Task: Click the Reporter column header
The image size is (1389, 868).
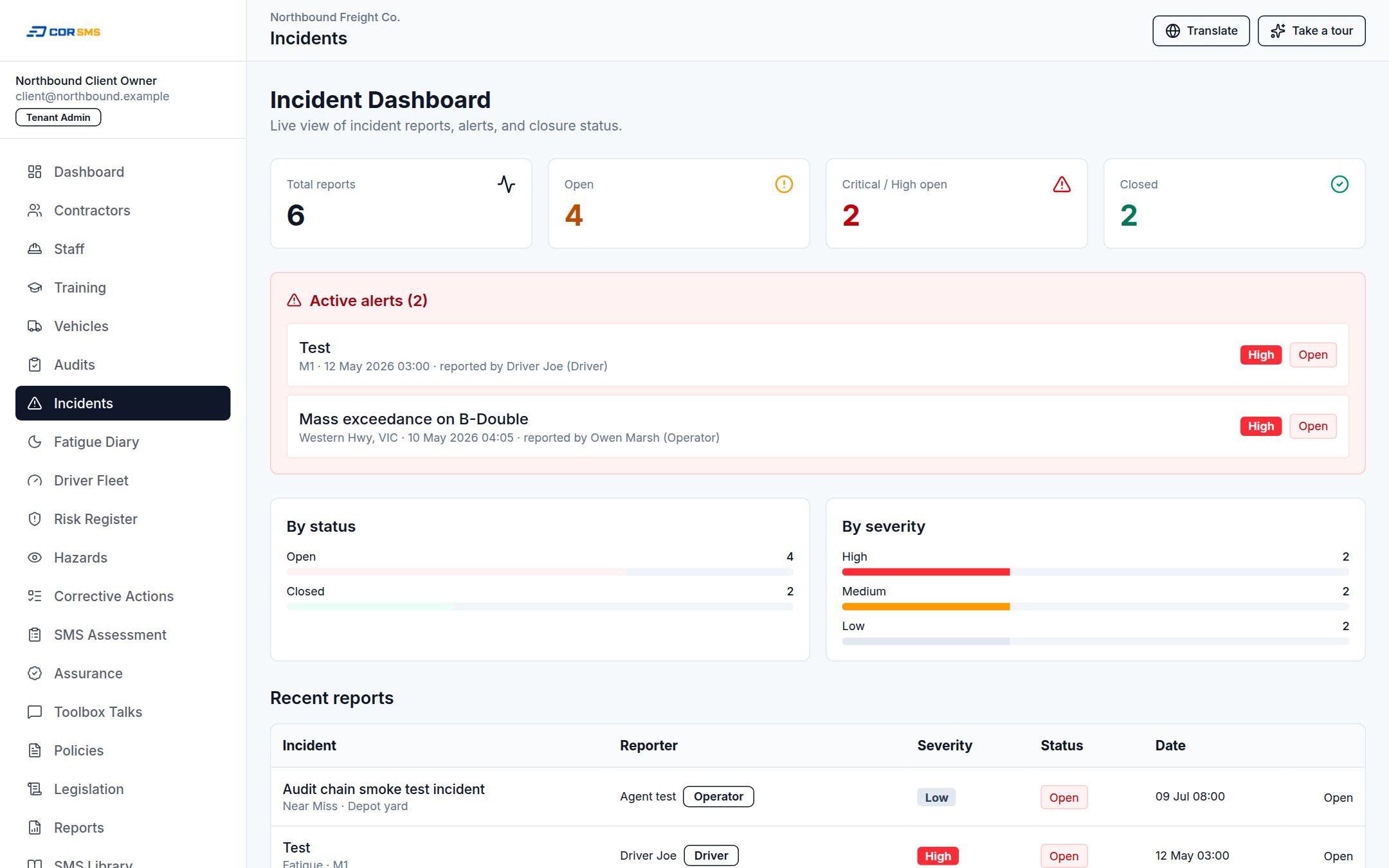Action: (x=648, y=745)
